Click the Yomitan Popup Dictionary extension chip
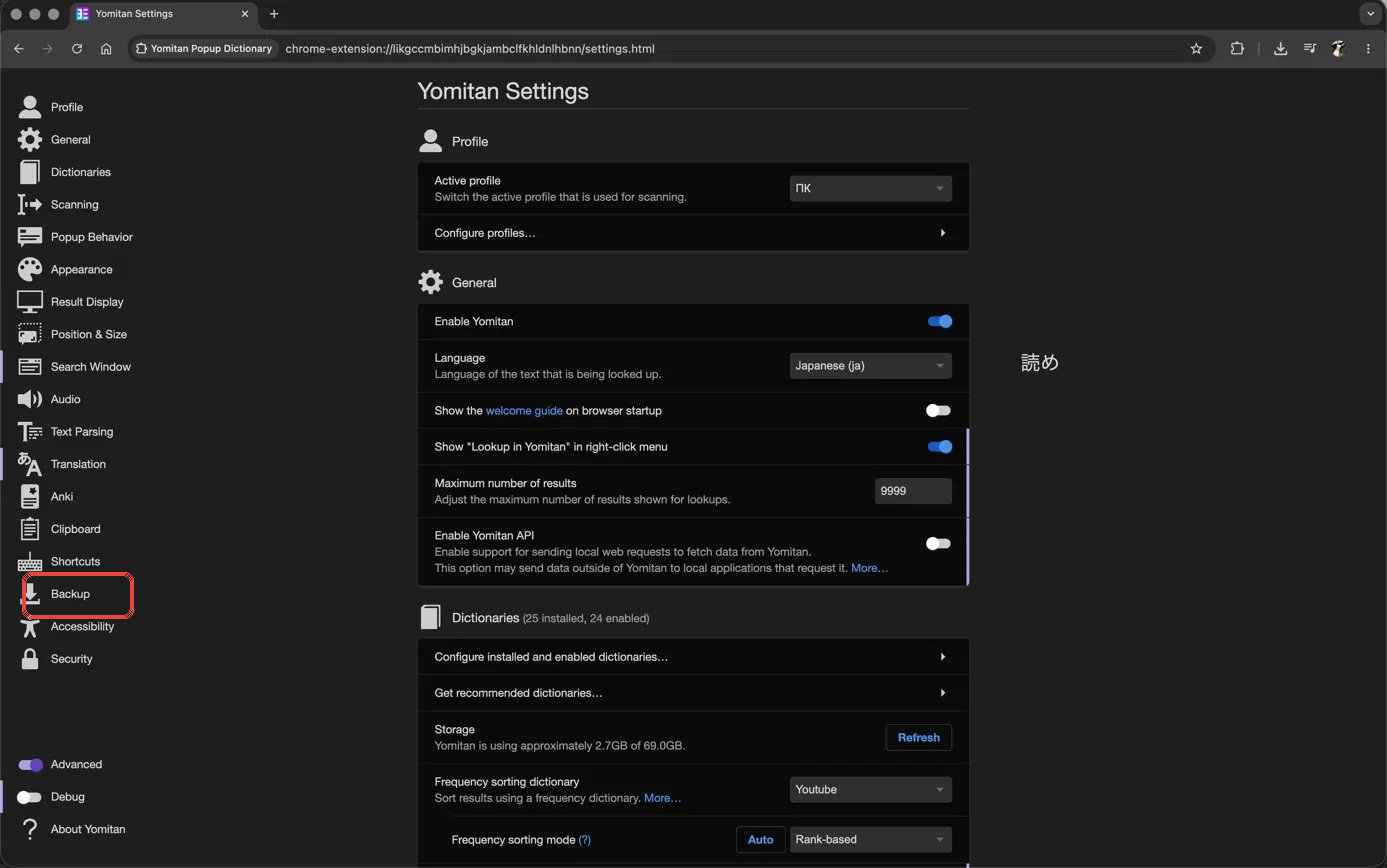Screen dimensions: 1387x868 (x=205, y=48)
